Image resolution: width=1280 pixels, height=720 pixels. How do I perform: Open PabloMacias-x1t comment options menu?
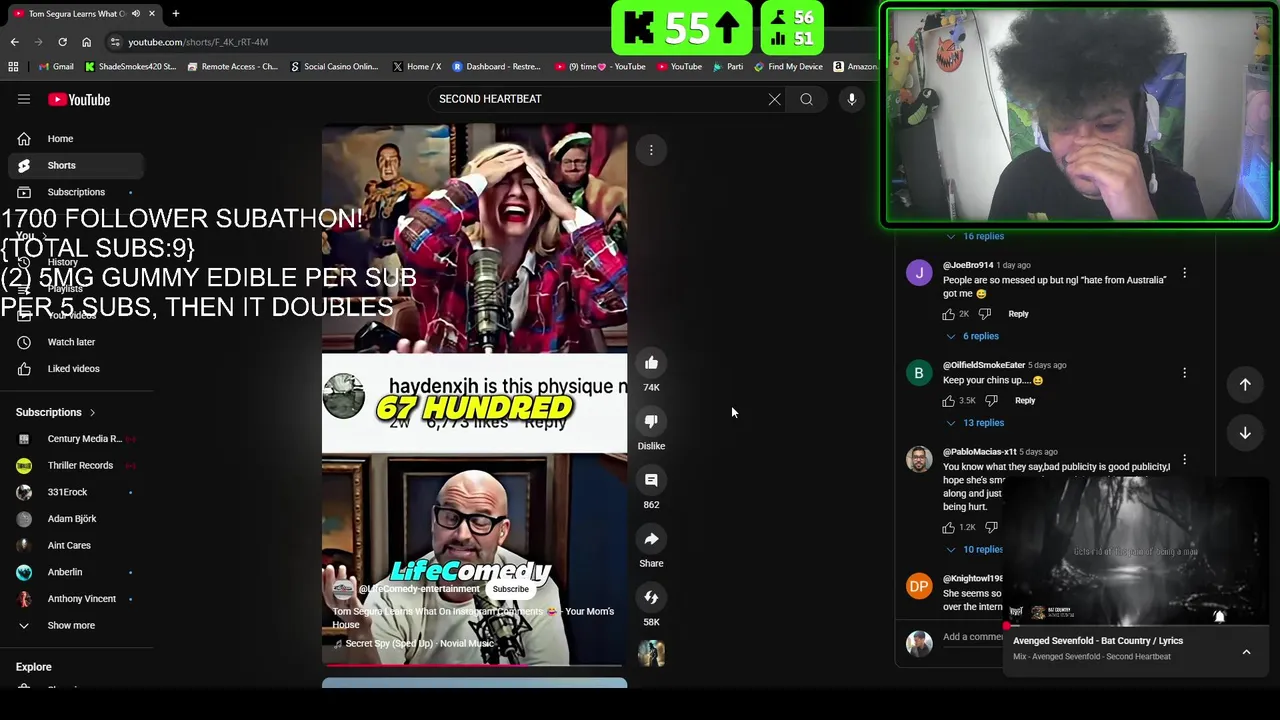point(1185,460)
